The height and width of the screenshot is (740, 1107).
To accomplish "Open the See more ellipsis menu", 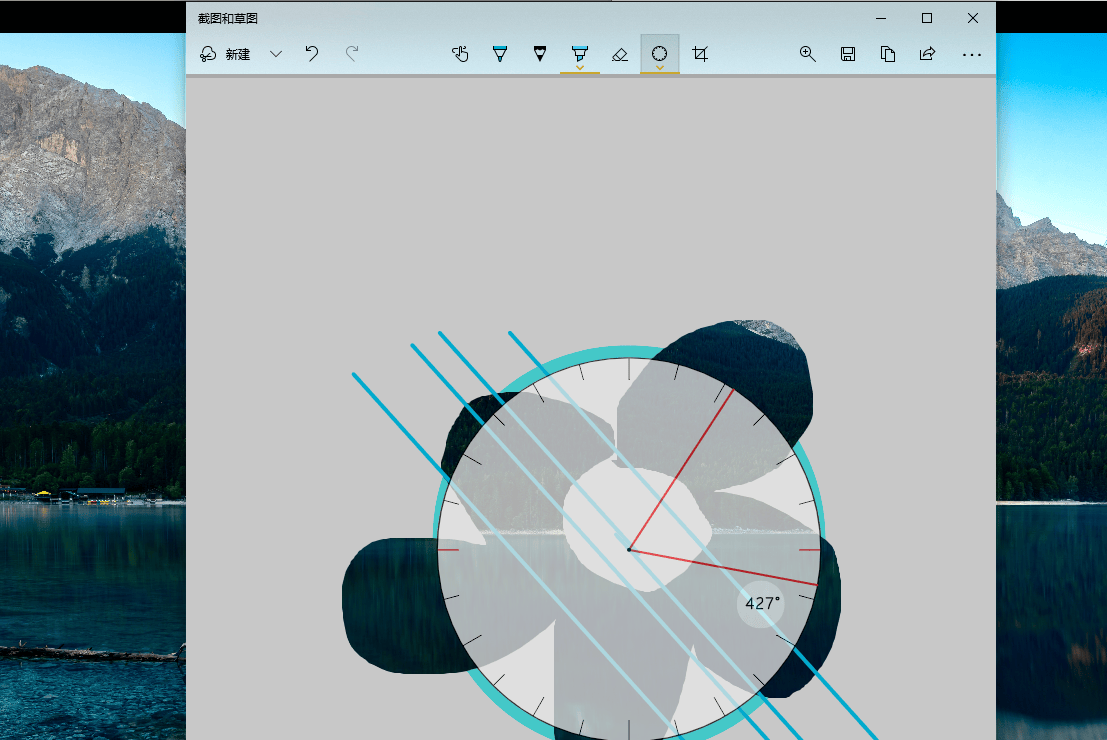I will [971, 55].
